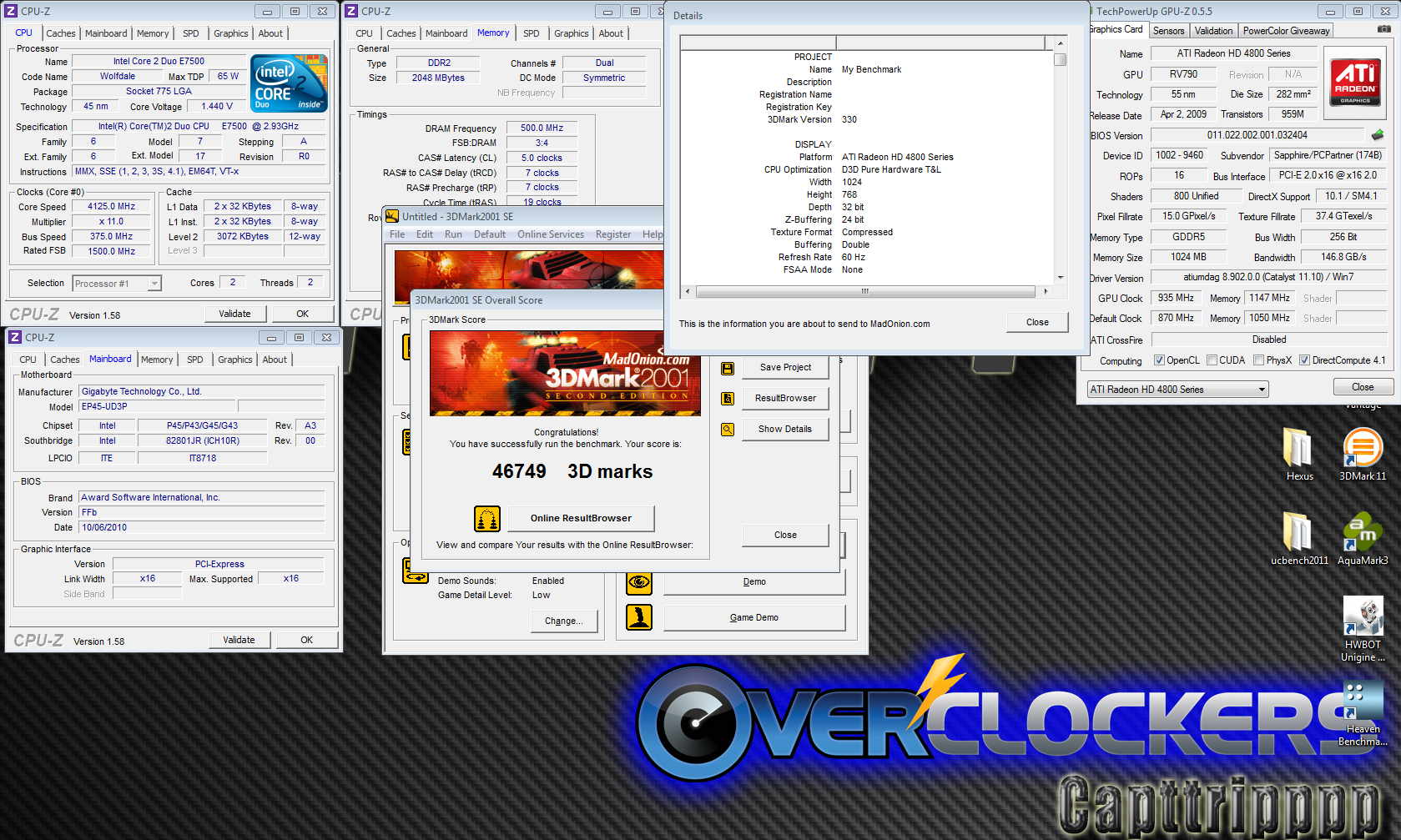Open the SPD tab in the Memory CPU-Z window
Screen dimensions: 1401x840
[x=532, y=33]
